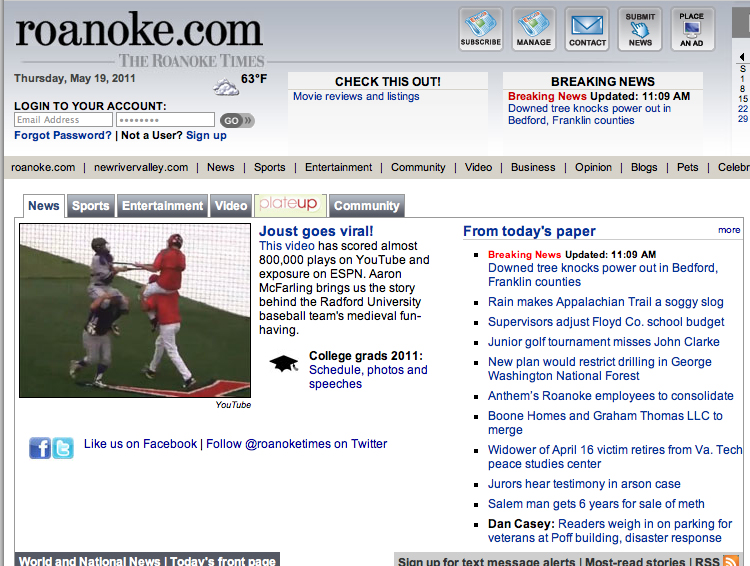This screenshot has height=566, width=750.
Task: Open the Manage subscription icon
Action: (x=534, y=29)
